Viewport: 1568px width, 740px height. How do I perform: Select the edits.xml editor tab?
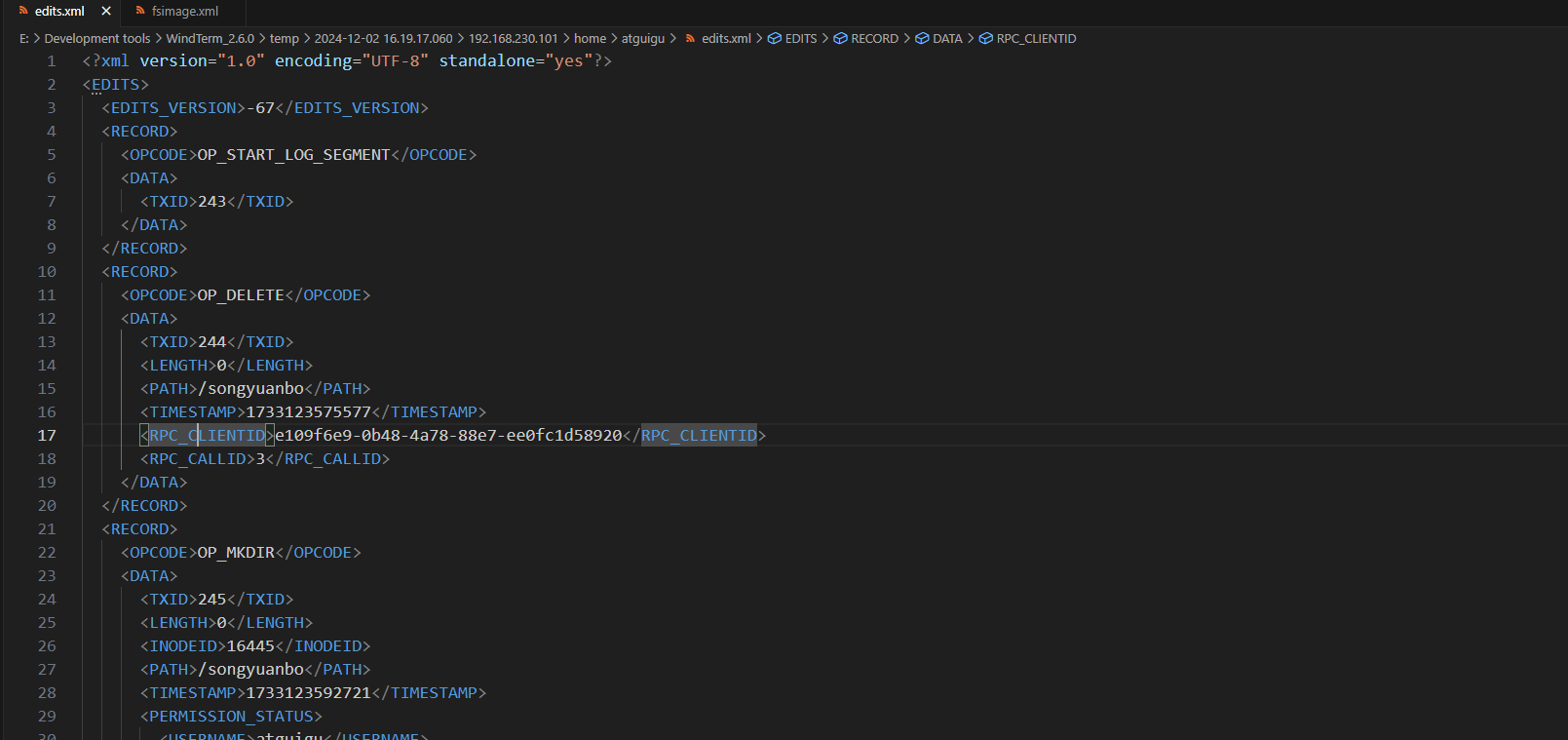(x=59, y=12)
